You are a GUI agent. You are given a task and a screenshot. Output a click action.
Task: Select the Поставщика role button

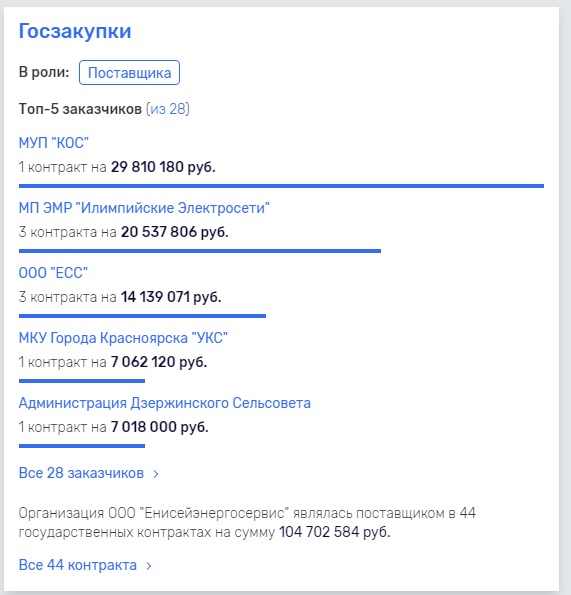coord(129,72)
